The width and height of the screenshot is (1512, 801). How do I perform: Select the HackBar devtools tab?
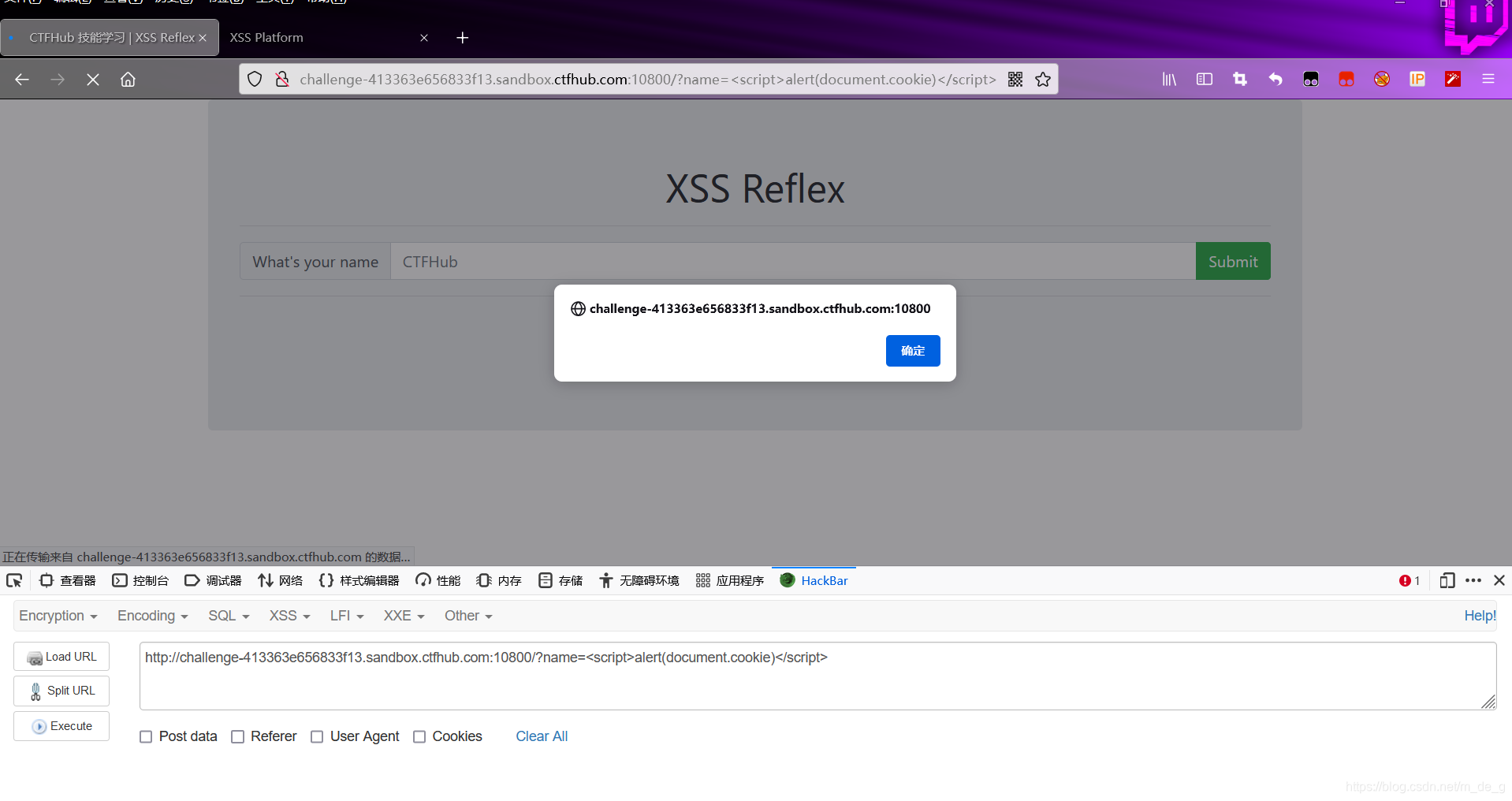tap(814, 581)
